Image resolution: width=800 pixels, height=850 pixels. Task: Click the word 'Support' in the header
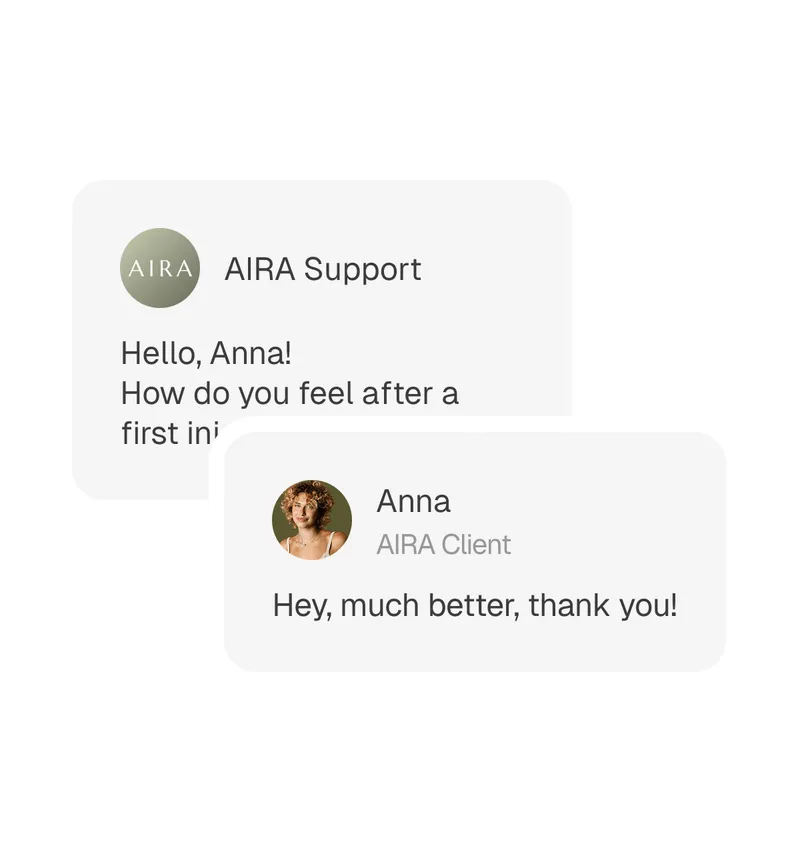362,269
